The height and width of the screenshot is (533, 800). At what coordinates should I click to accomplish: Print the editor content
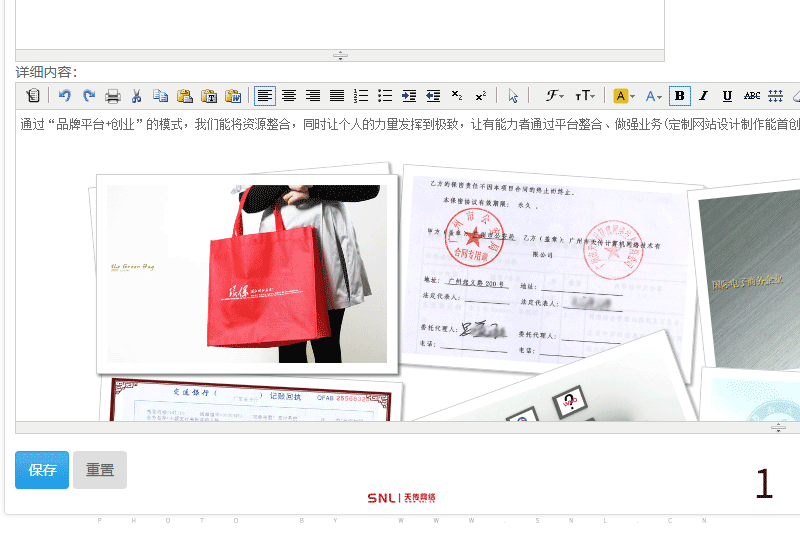click(113, 96)
